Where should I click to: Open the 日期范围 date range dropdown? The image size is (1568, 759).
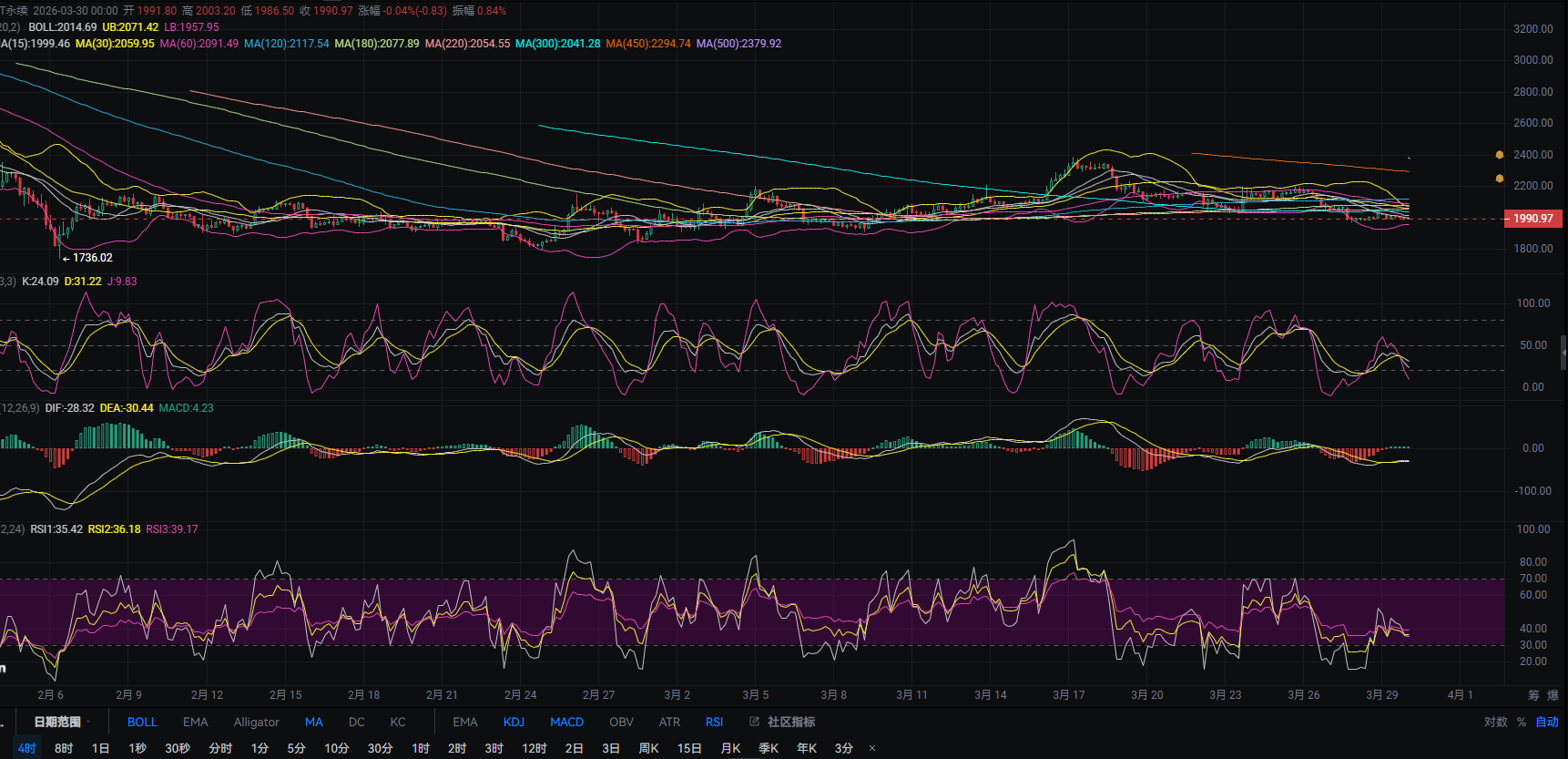tap(62, 722)
